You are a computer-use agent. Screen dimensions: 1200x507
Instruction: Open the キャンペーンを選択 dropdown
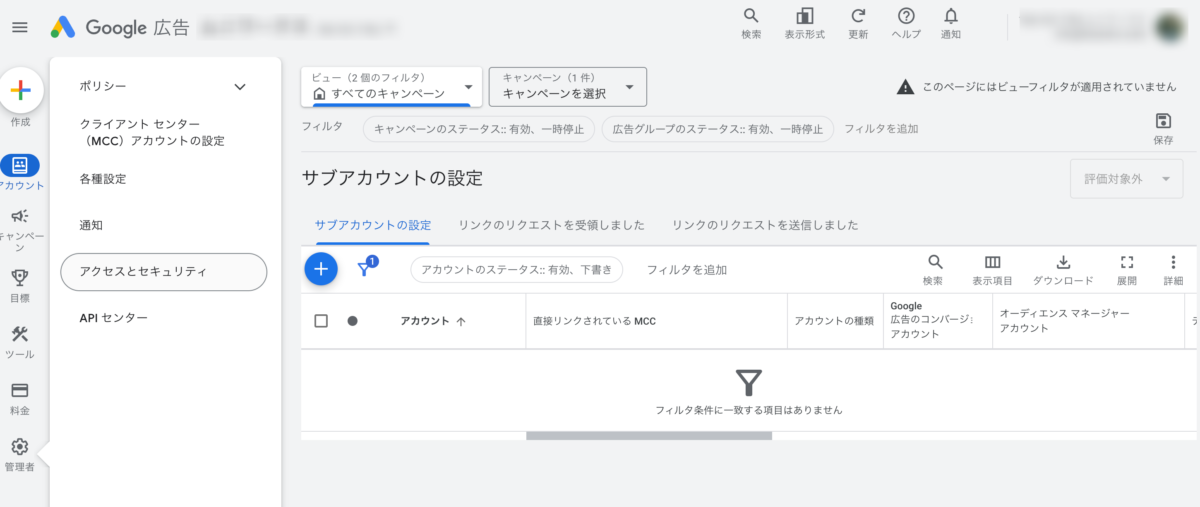click(568, 87)
